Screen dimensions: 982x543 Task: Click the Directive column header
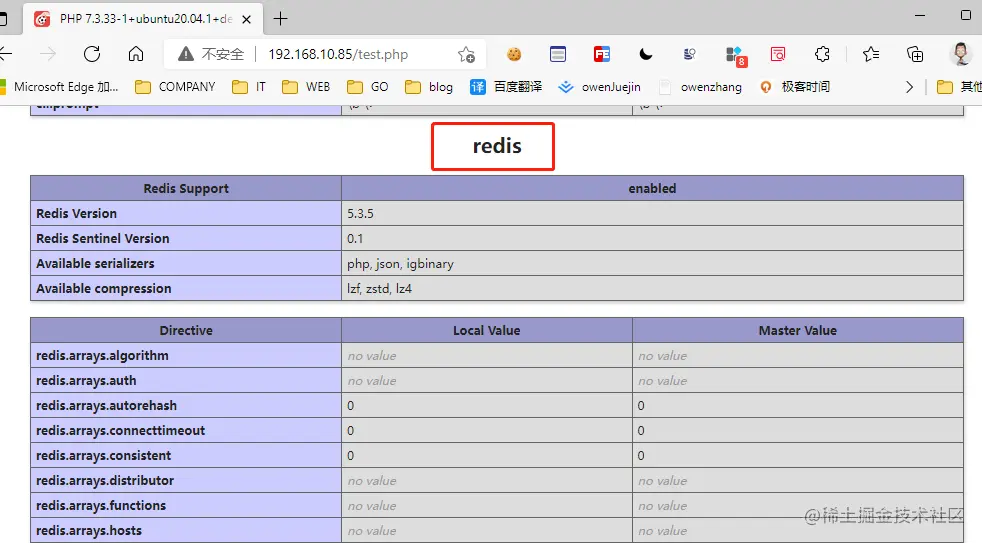click(x=186, y=330)
